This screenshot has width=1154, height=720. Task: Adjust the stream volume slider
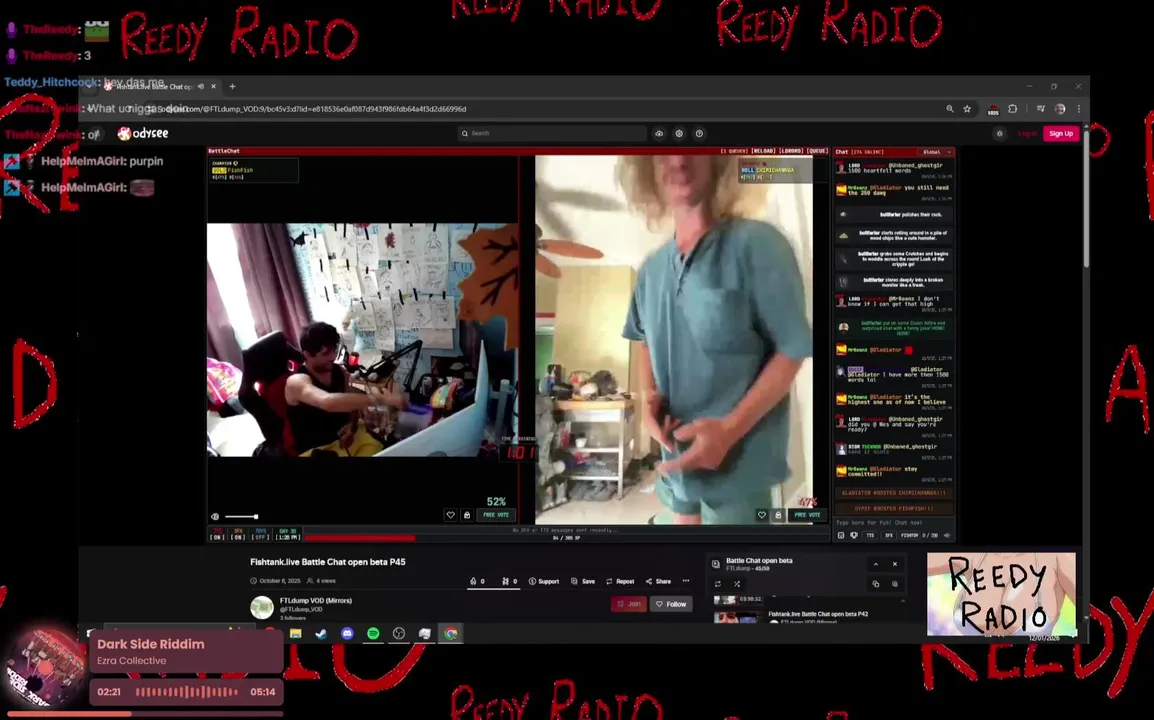[241, 516]
